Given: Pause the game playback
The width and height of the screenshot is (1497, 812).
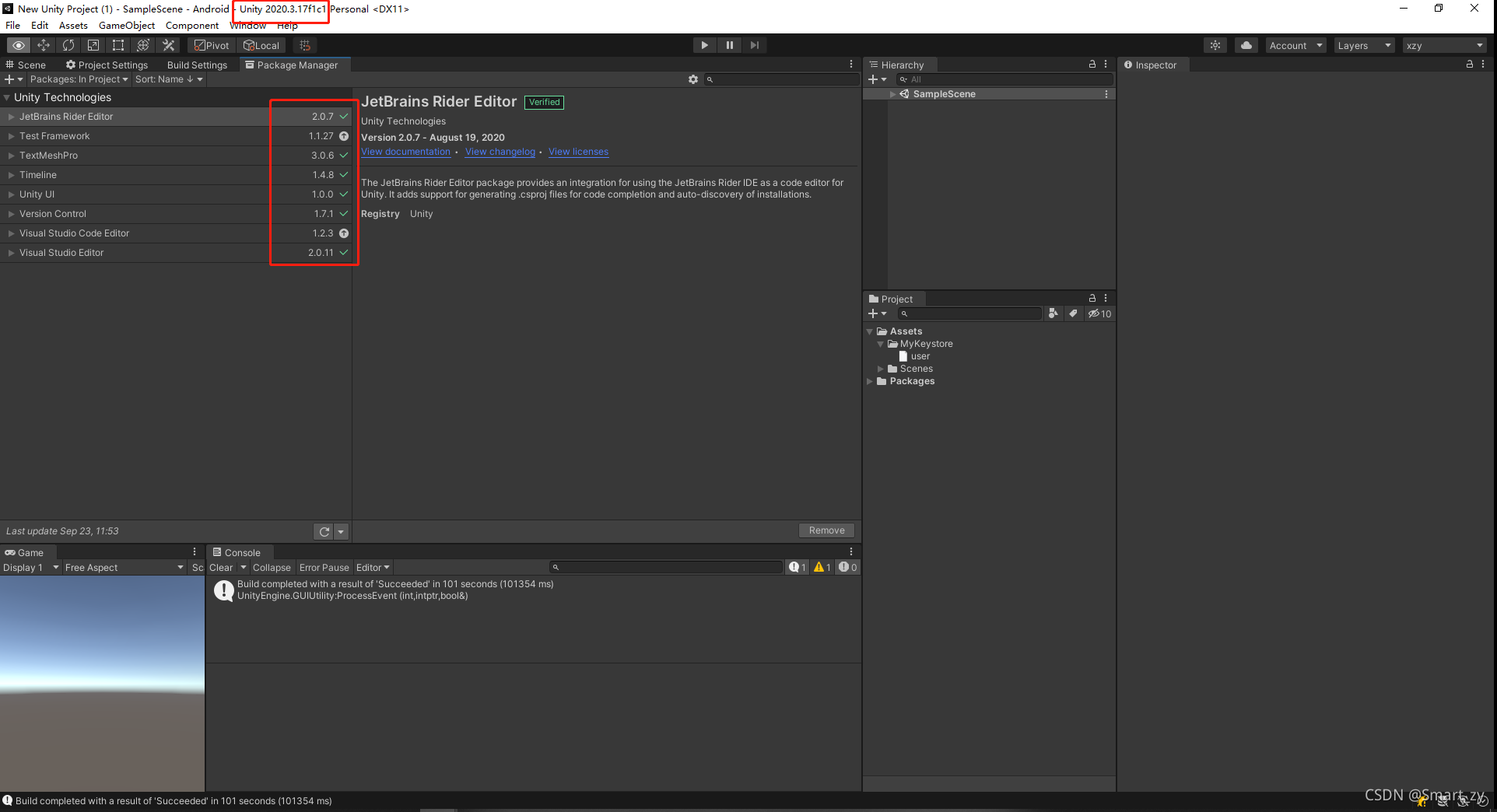Looking at the screenshot, I should 729,45.
